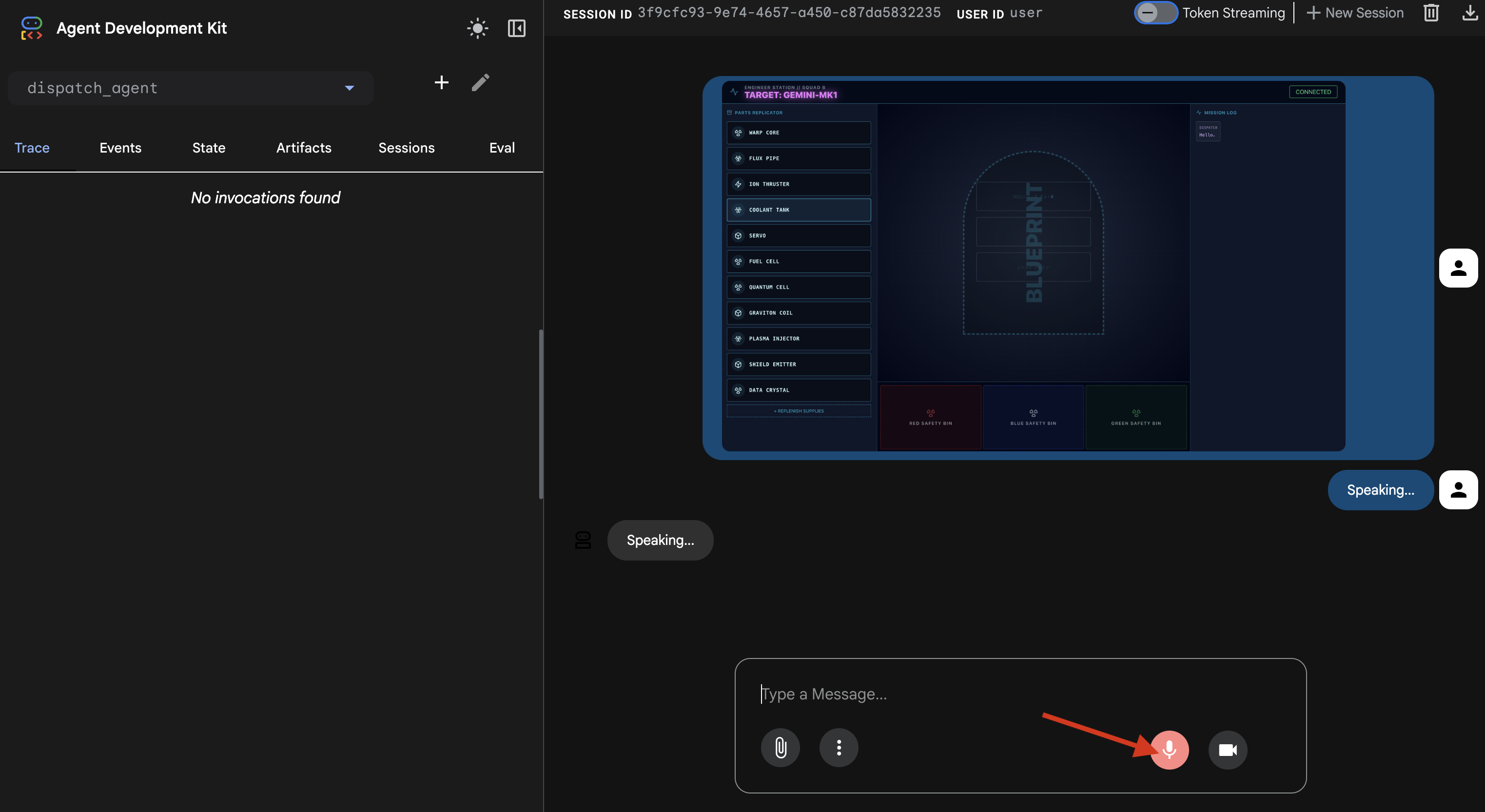Viewport: 1485px width, 812px height.
Task: Export session using the download icon
Action: point(1469,13)
